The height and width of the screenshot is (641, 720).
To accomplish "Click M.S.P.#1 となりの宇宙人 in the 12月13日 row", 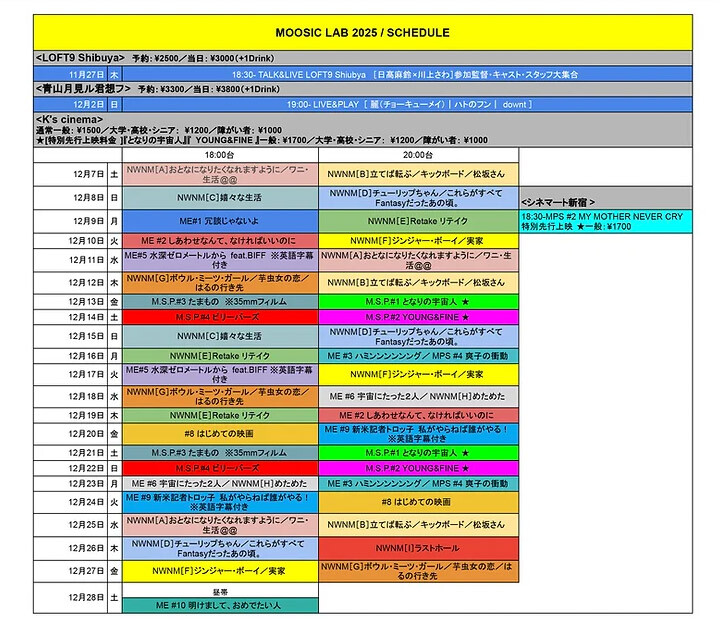I will tap(418, 302).
